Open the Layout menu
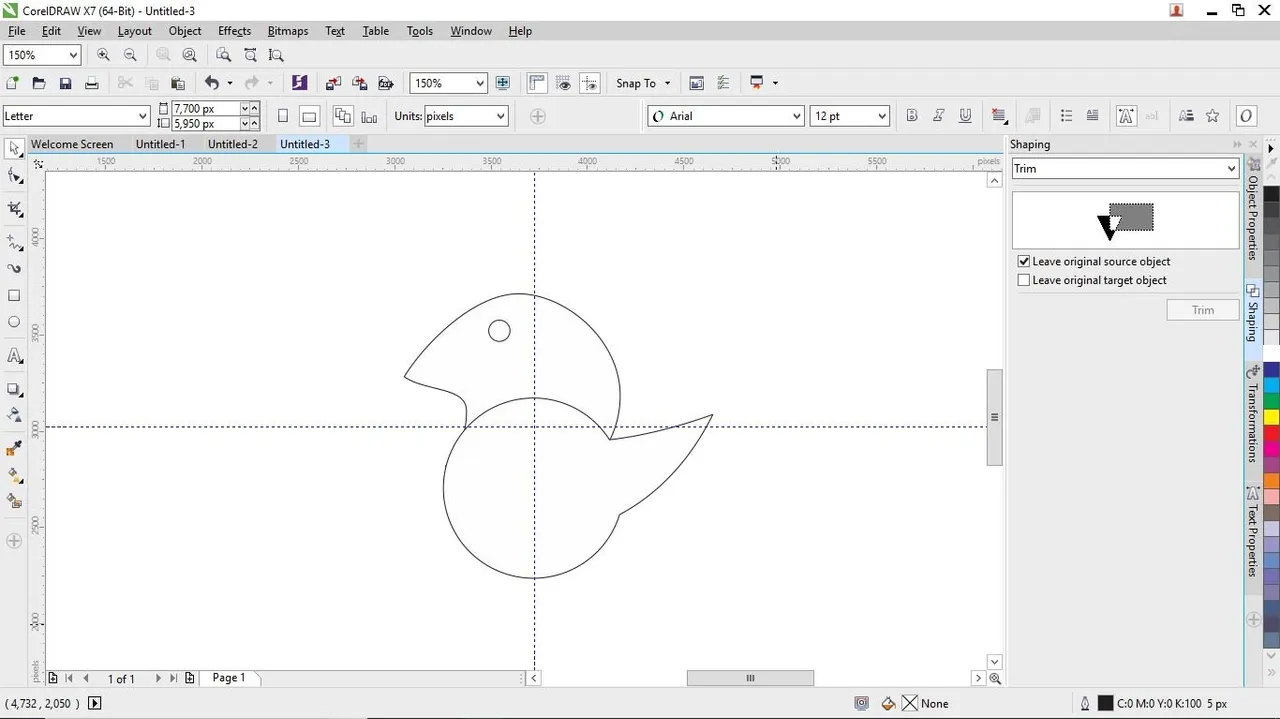This screenshot has width=1280, height=719. click(x=134, y=31)
